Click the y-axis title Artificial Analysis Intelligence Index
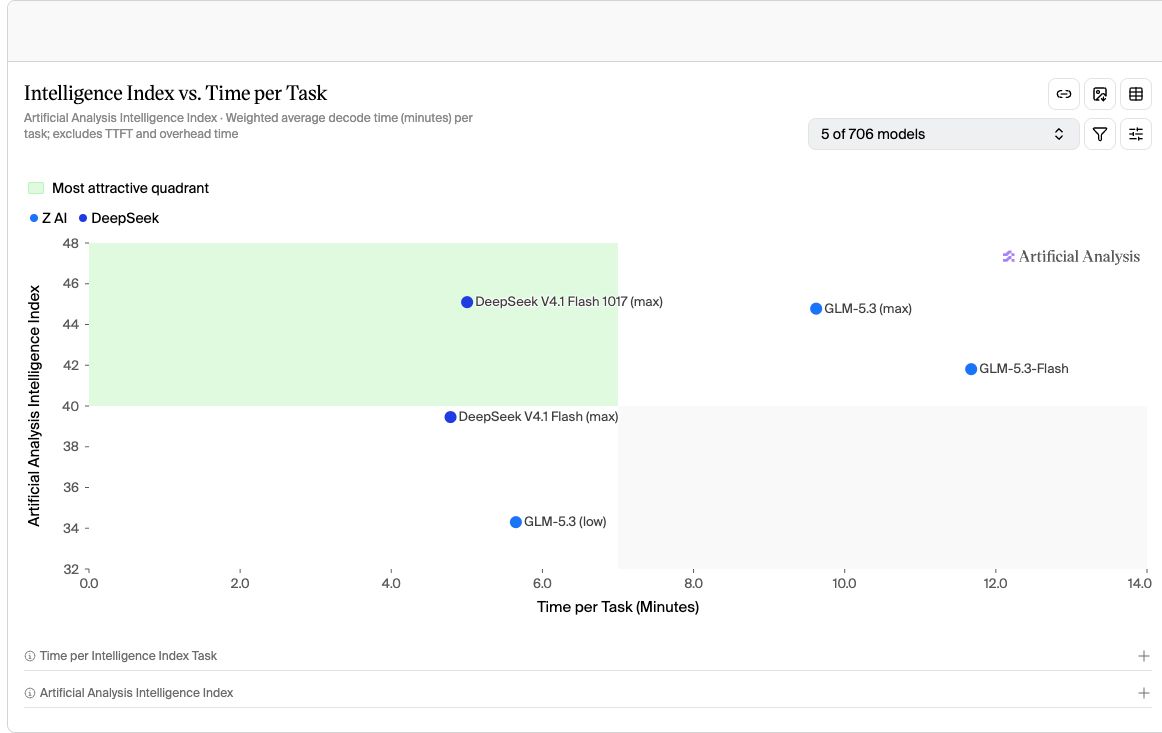Viewport: 1162px width, 733px height. tap(33, 406)
